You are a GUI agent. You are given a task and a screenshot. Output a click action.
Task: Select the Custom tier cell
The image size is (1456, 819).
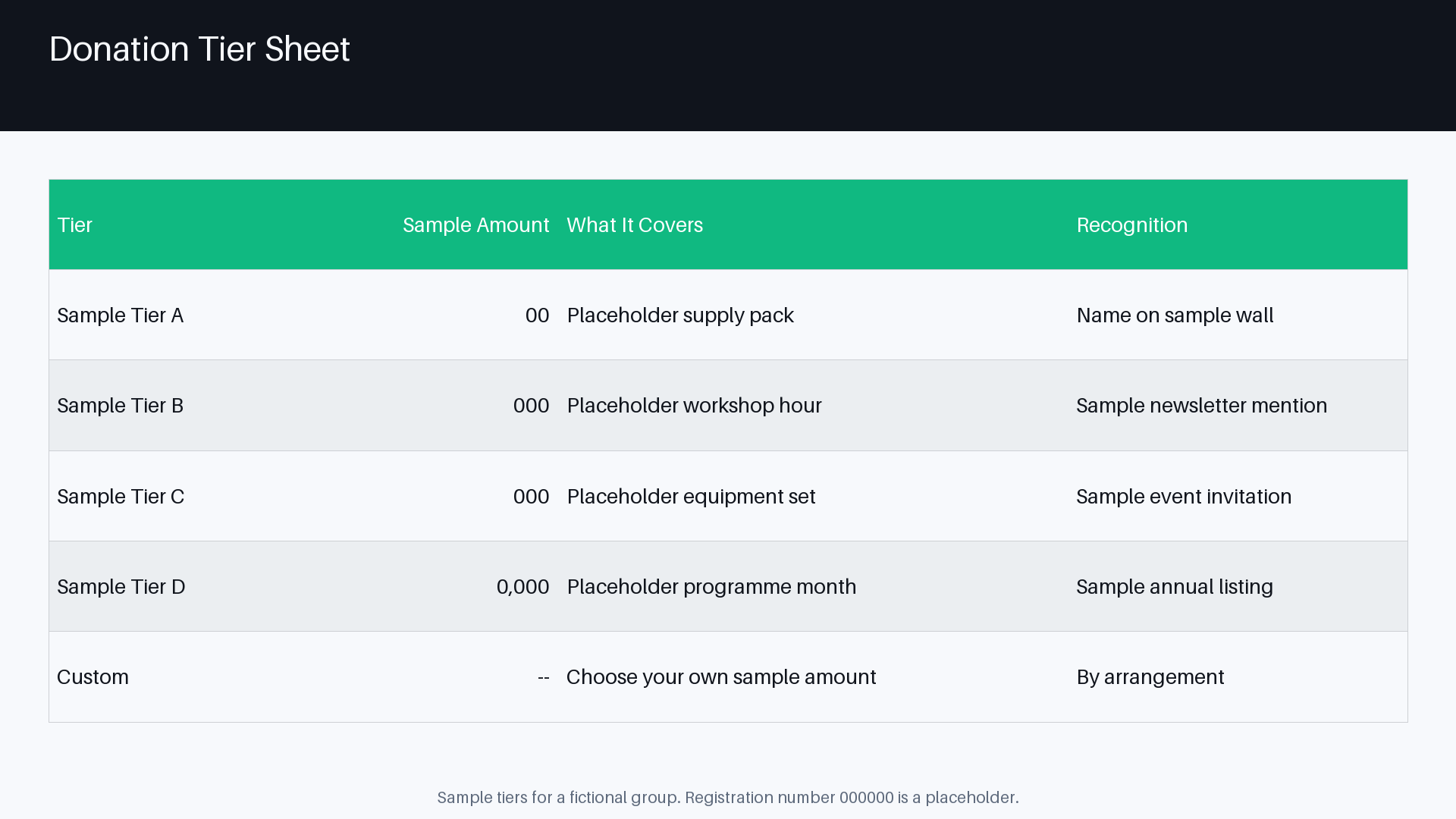[93, 677]
